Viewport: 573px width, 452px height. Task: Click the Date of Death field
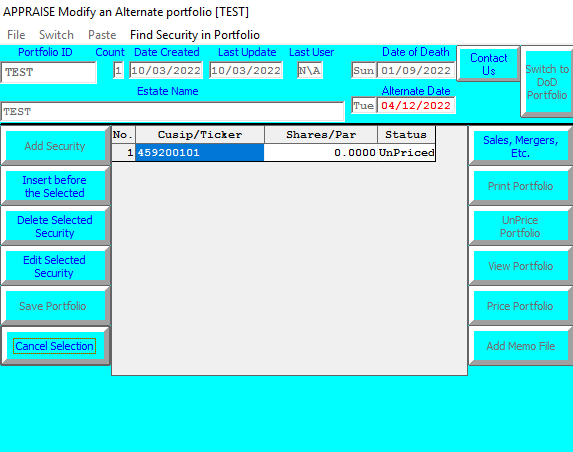click(416, 70)
